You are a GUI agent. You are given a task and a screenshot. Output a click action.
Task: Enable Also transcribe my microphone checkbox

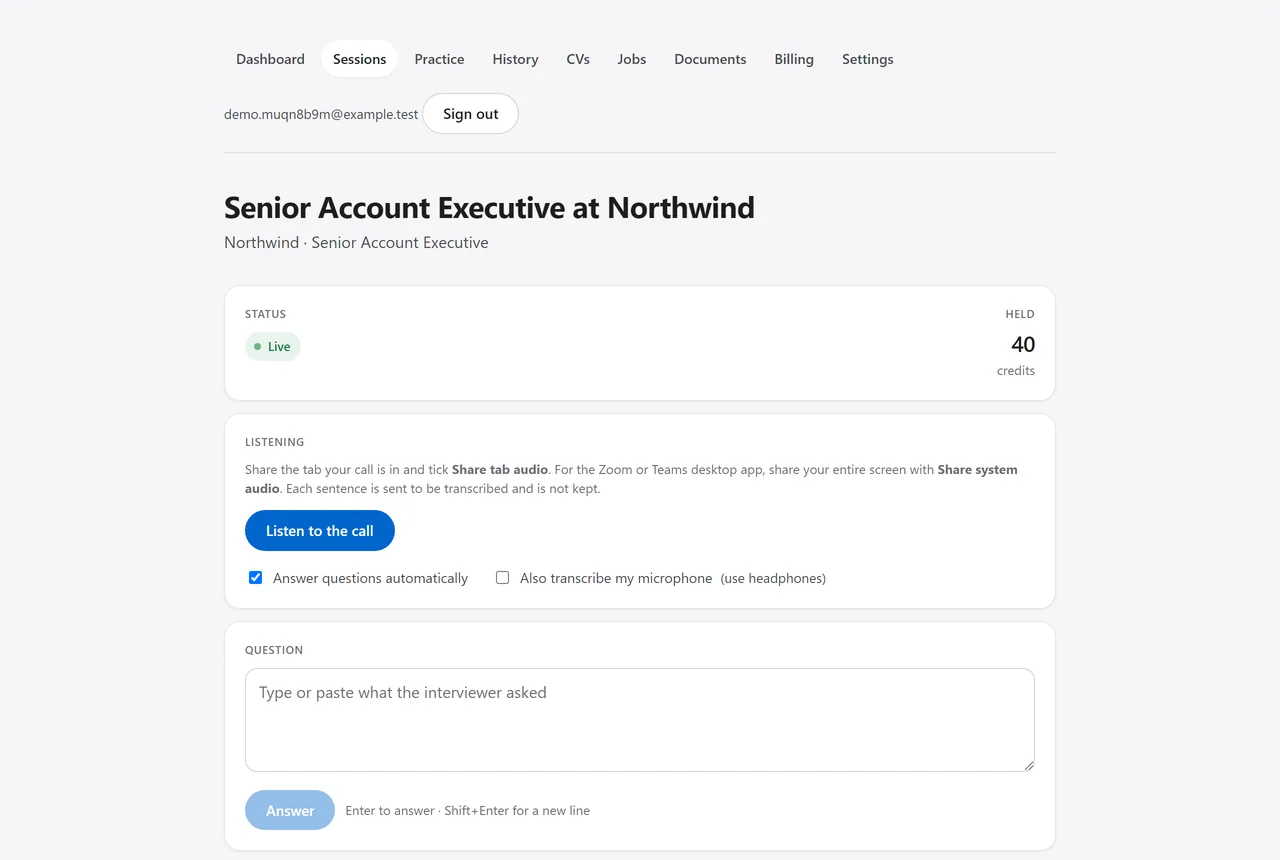(x=503, y=578)
